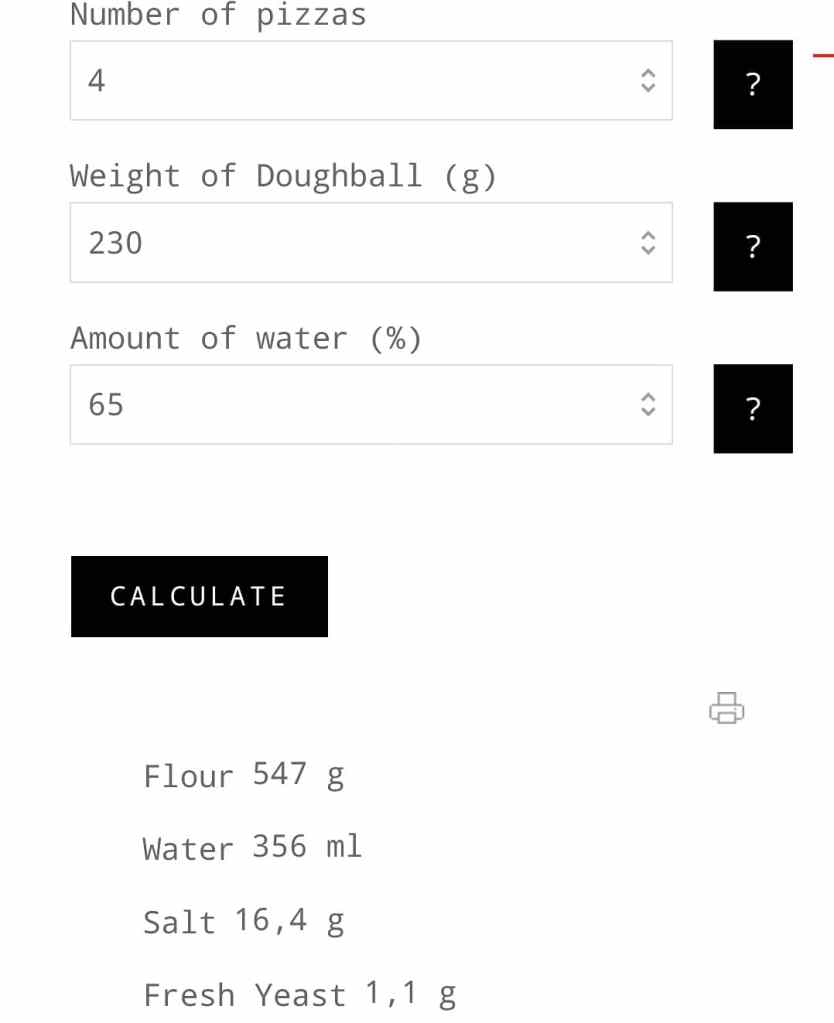Click the Water 356 ml result line
Image resolution: width=834 pixels, height=1023 pixels.
(252, 848)
